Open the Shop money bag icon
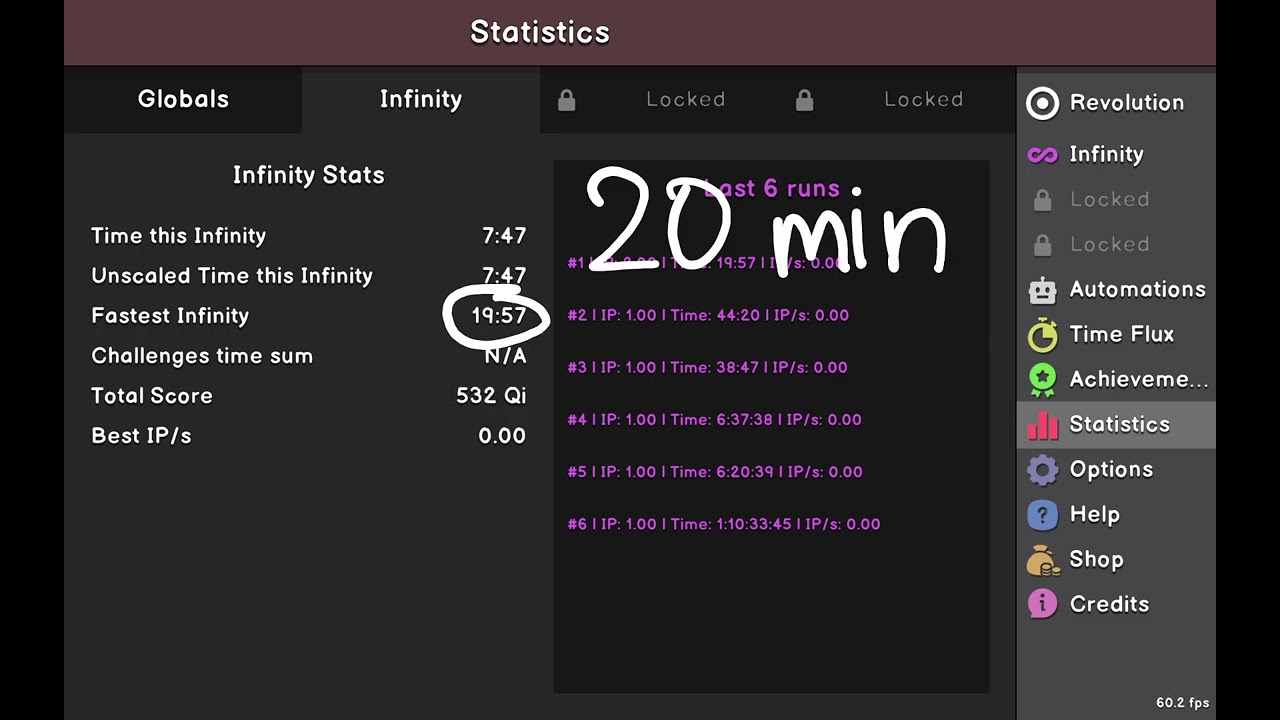The width and height of the screenshot is (1280, 720). pos(1042,560)
